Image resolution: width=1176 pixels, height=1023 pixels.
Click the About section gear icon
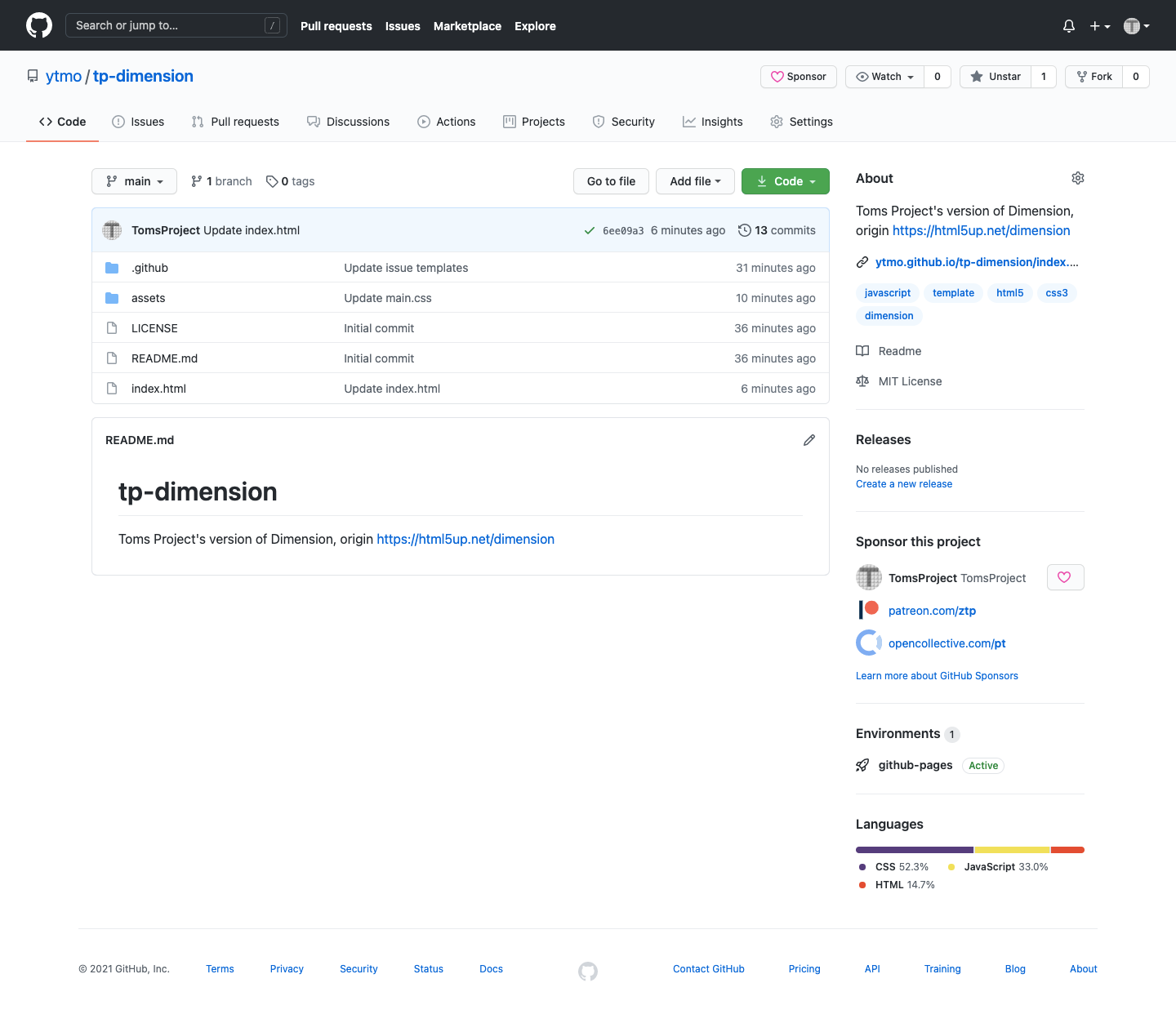[x=1077, y=178]
